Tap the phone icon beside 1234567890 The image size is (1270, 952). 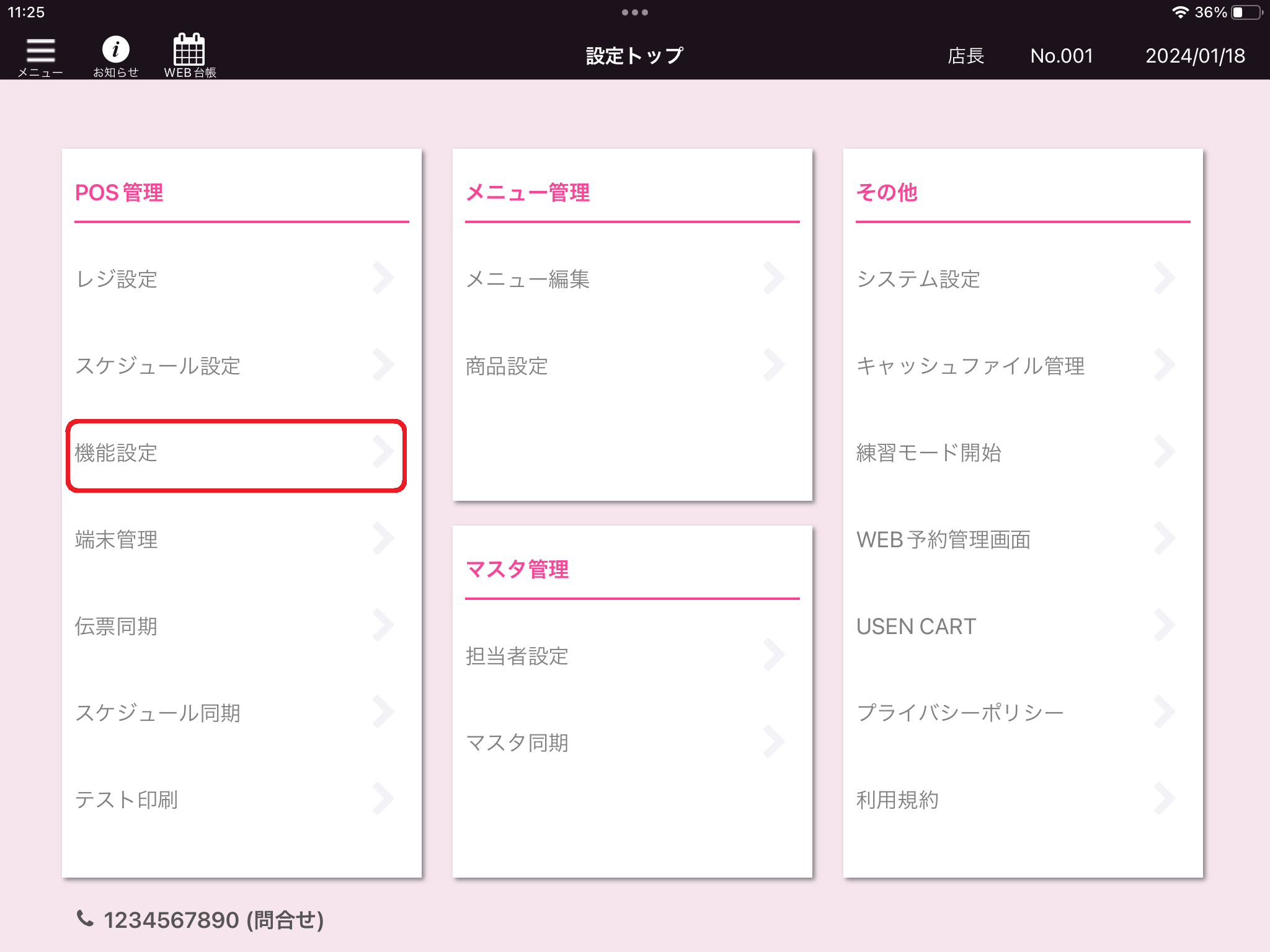point(85,919)
